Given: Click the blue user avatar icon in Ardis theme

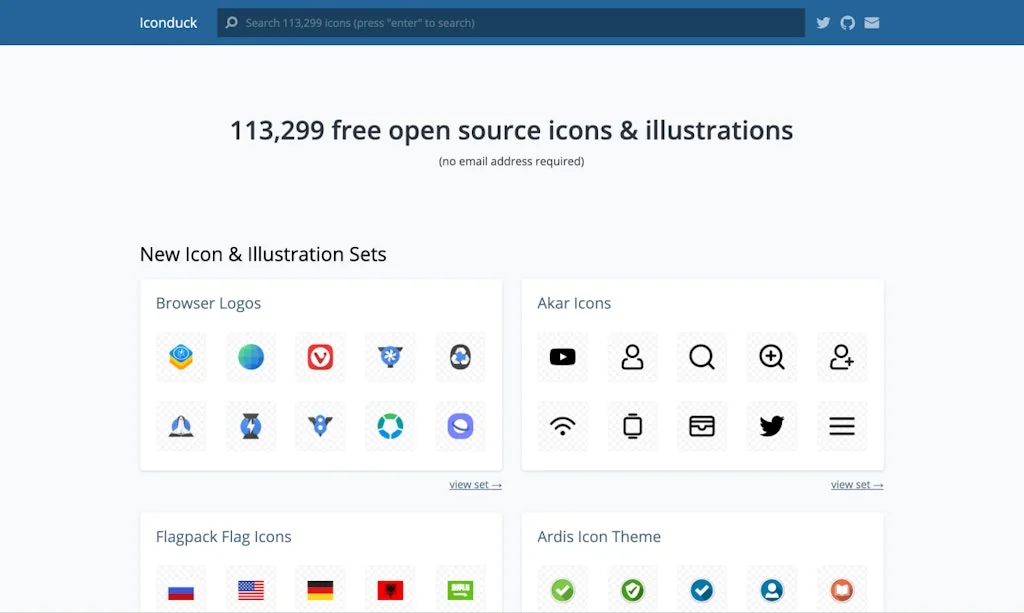Looking at the screenshot, I should tap(771, 589).
